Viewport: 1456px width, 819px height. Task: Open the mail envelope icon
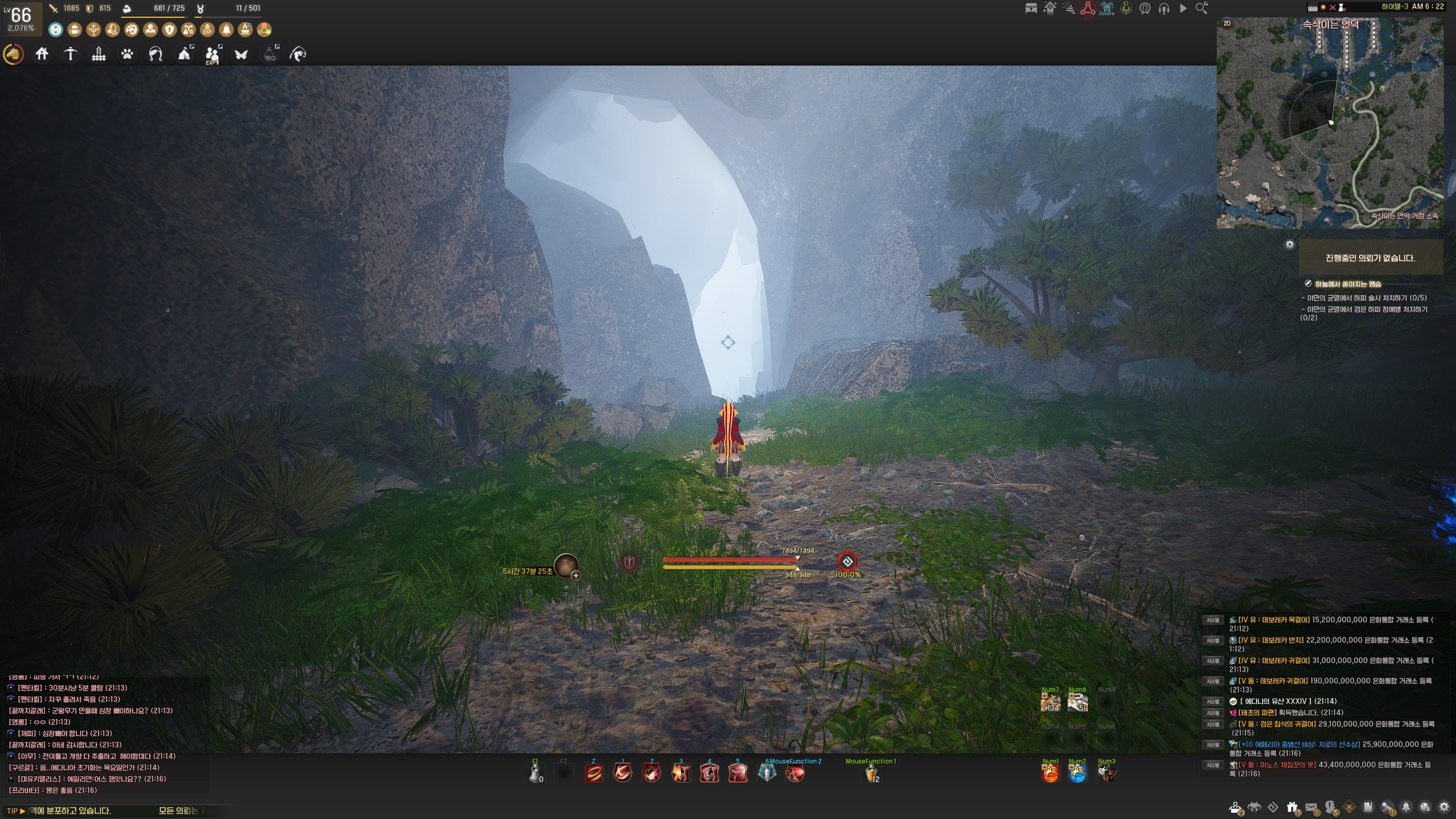(x=1311, y=807)
